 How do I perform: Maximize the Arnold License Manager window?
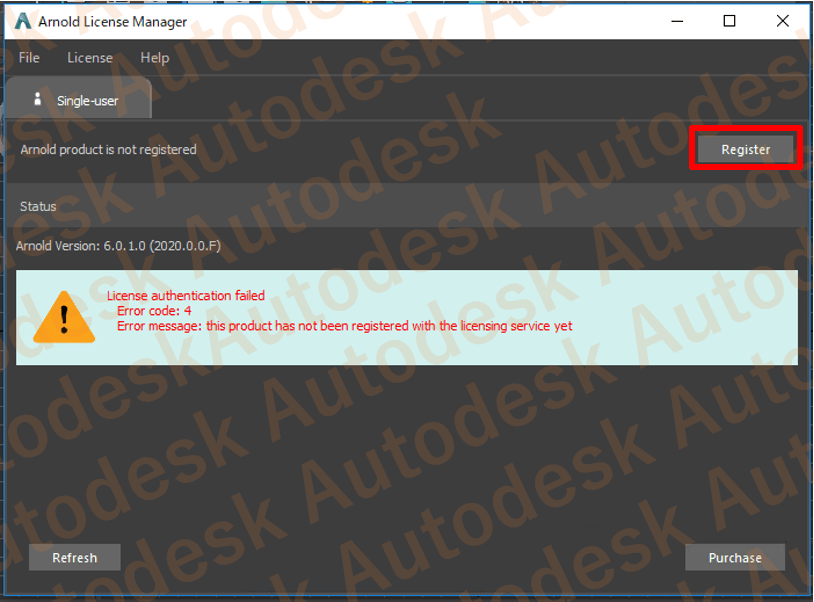(729, 21)
